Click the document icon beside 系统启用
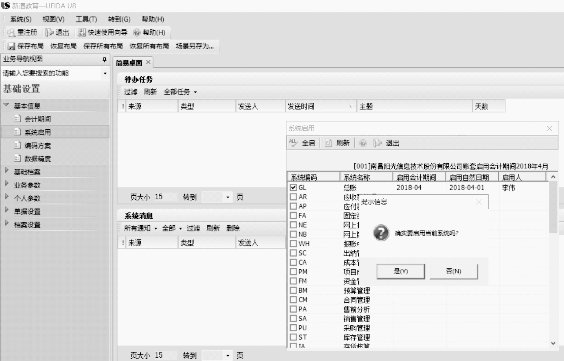 click(x=18, y=132)
